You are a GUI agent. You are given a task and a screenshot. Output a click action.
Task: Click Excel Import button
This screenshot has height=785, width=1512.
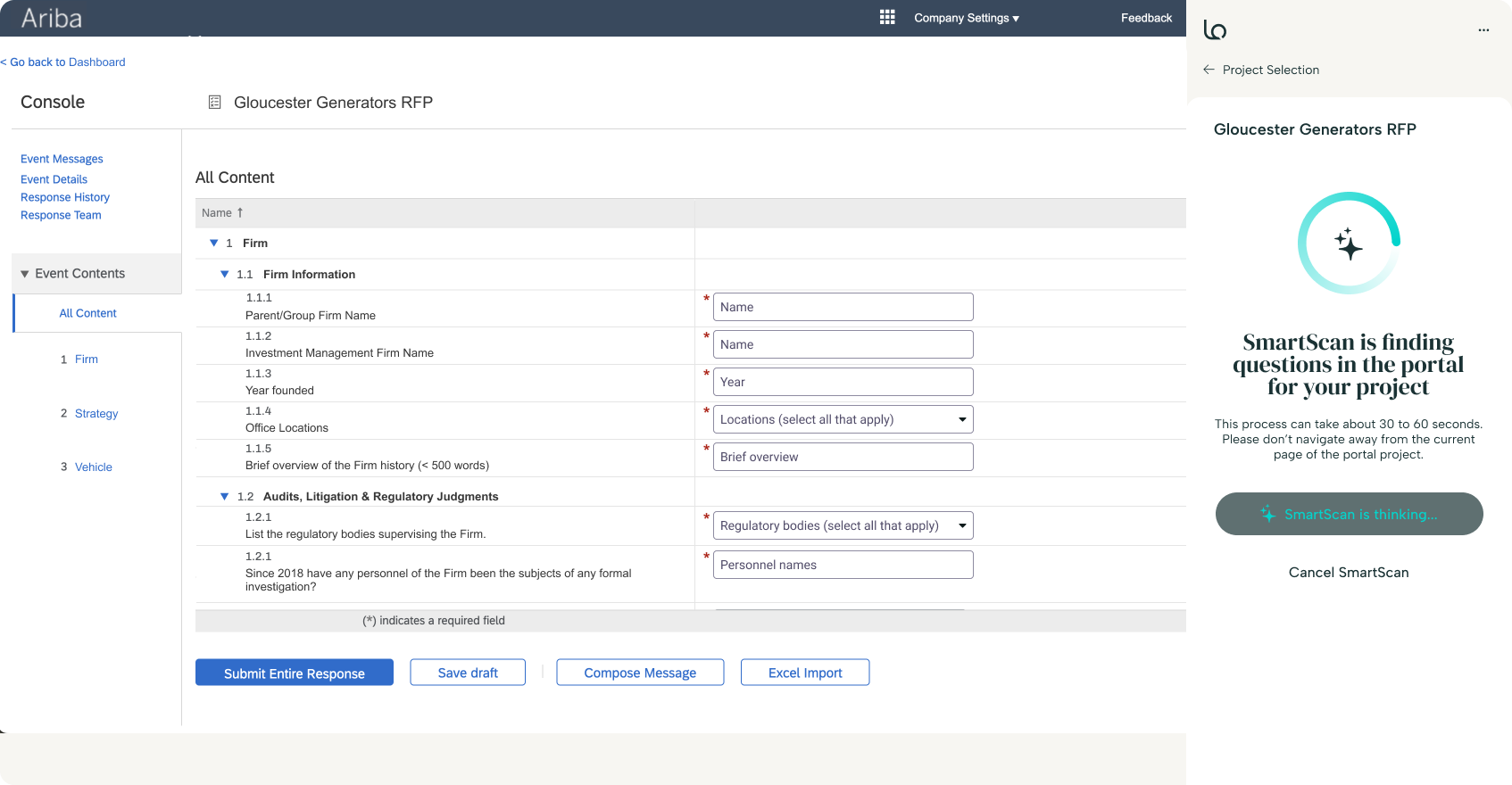click(x=805, y=673)
